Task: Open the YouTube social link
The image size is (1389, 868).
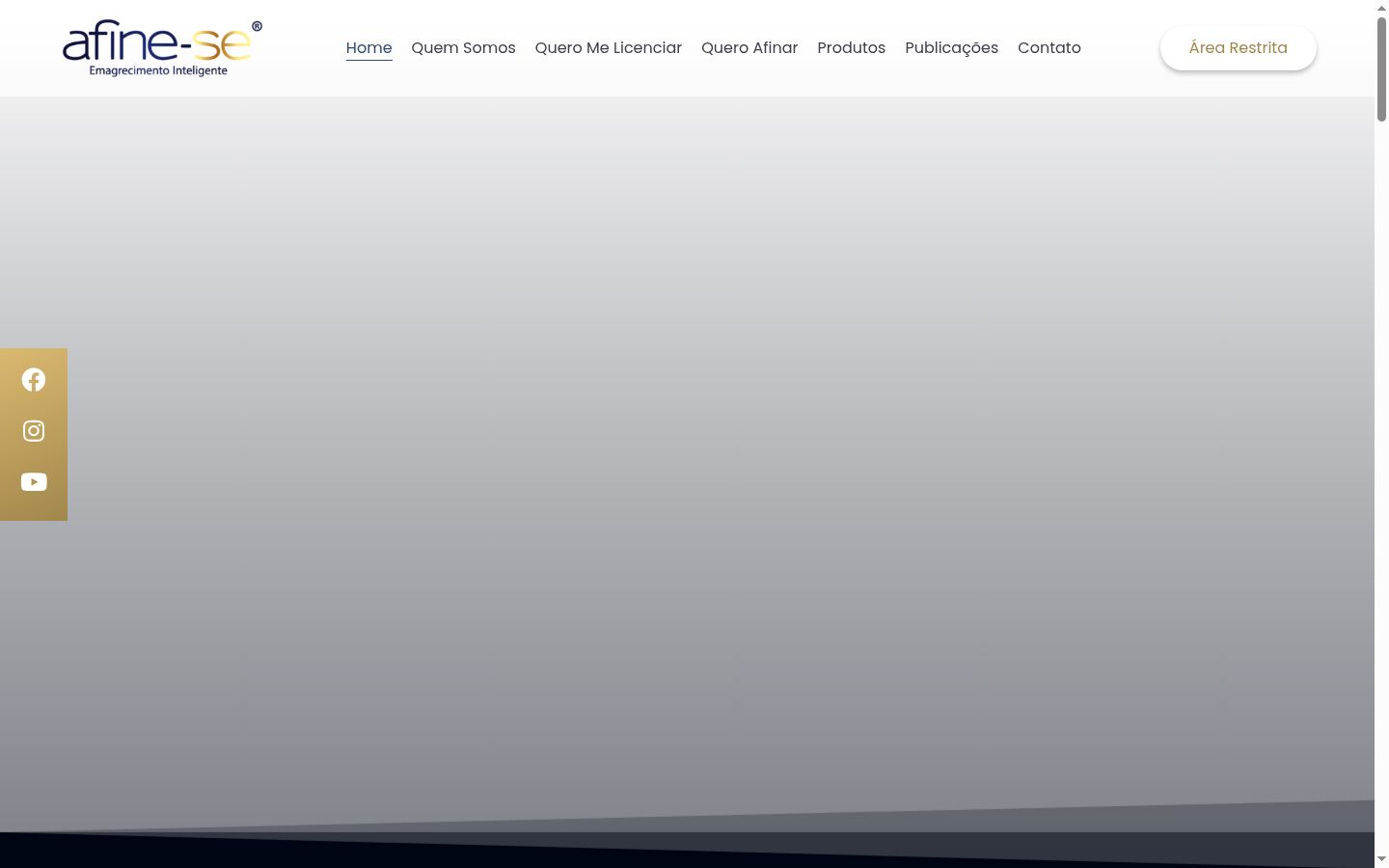Action: pos(34,482)
